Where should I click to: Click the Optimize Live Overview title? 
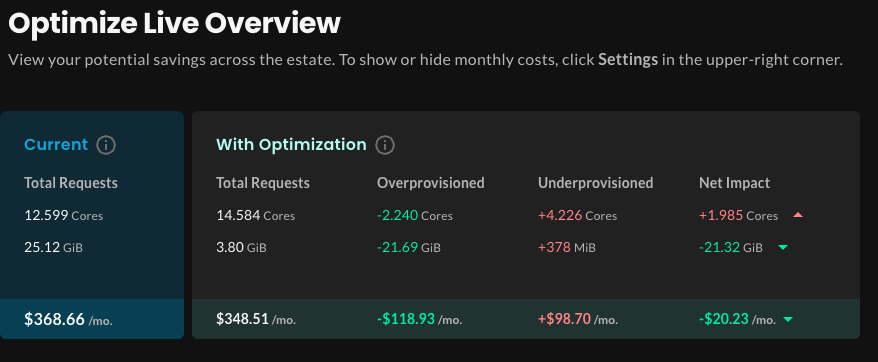pos(174,24)
